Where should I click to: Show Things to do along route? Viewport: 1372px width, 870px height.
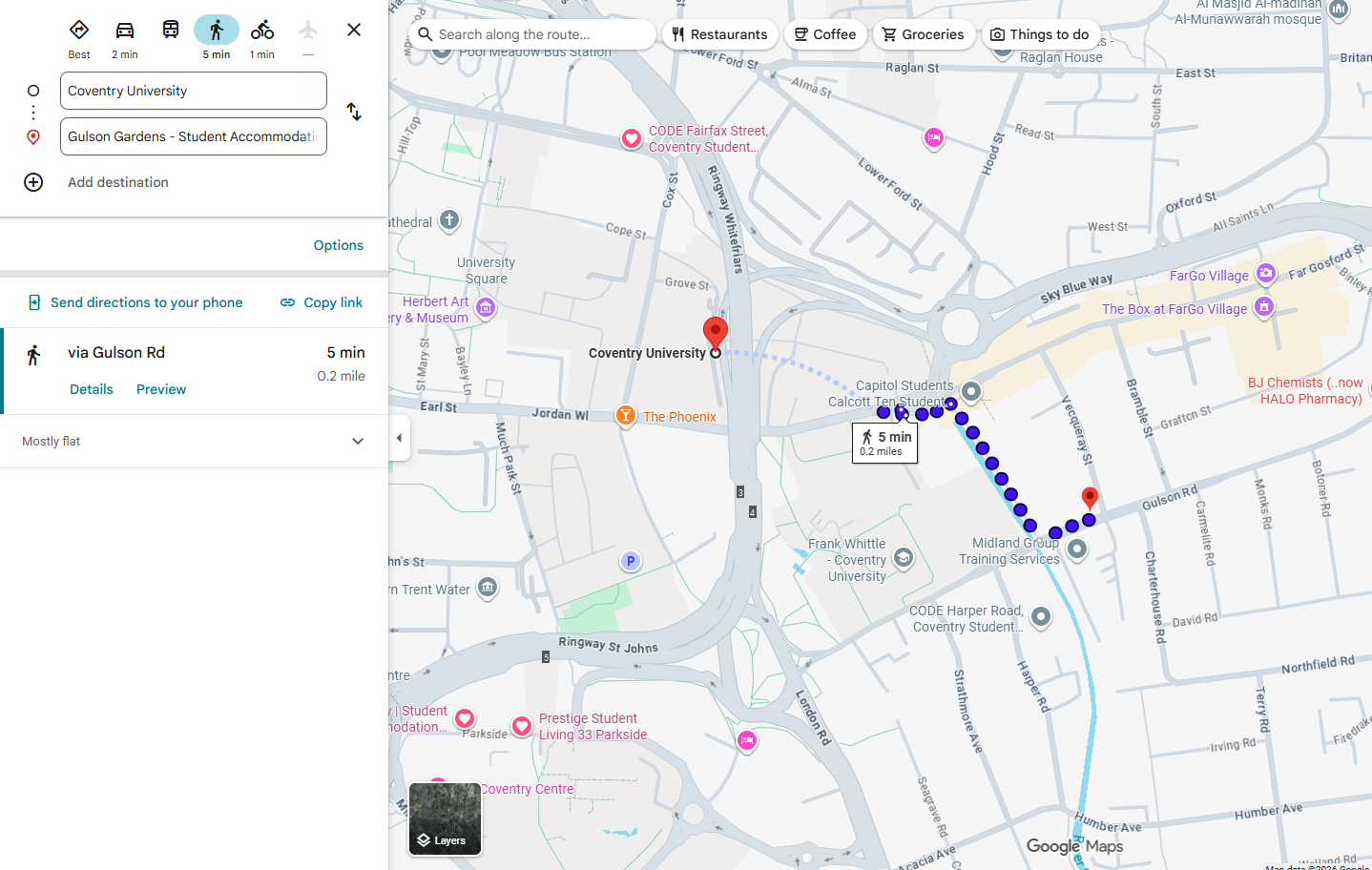[1040, 34]
